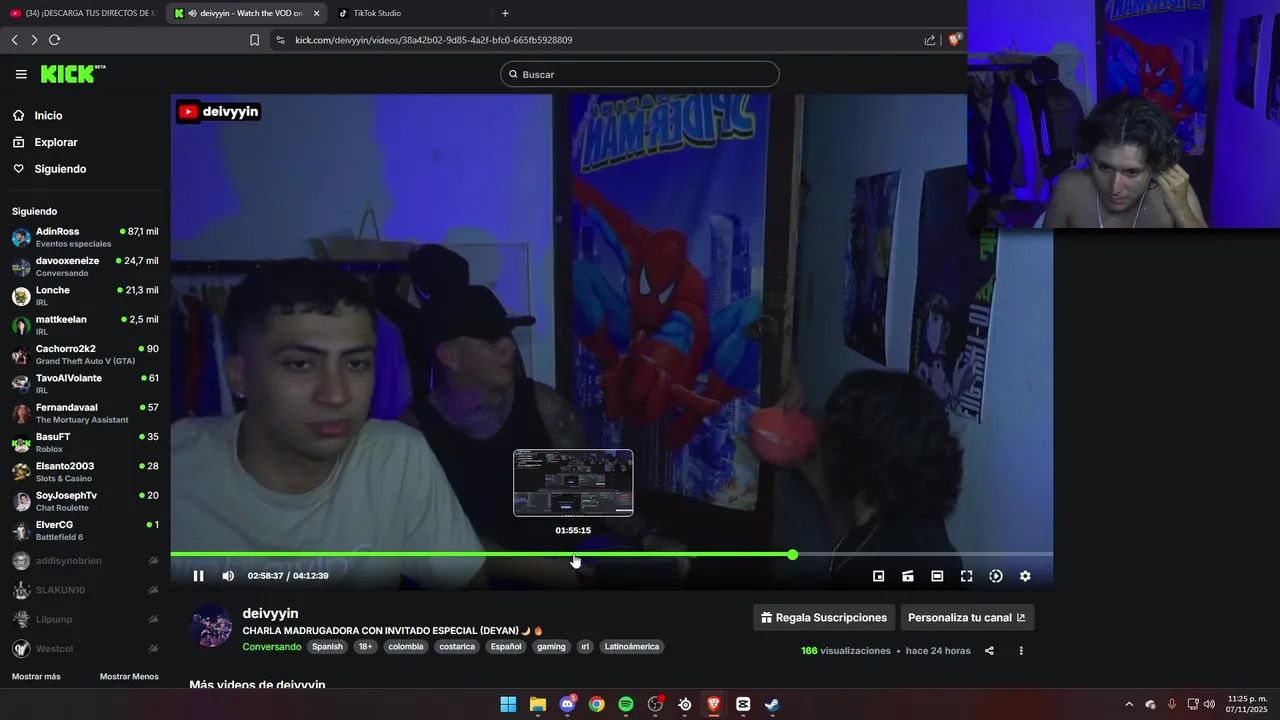Open offline addisynobrien channel
The height and width of the screenshot is (720, 1280).
pos(85,561)
